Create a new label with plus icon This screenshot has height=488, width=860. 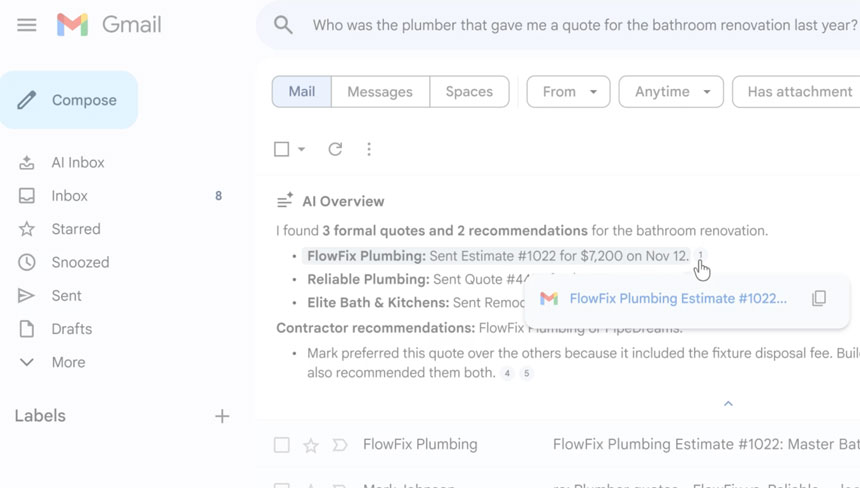[222, 416]
